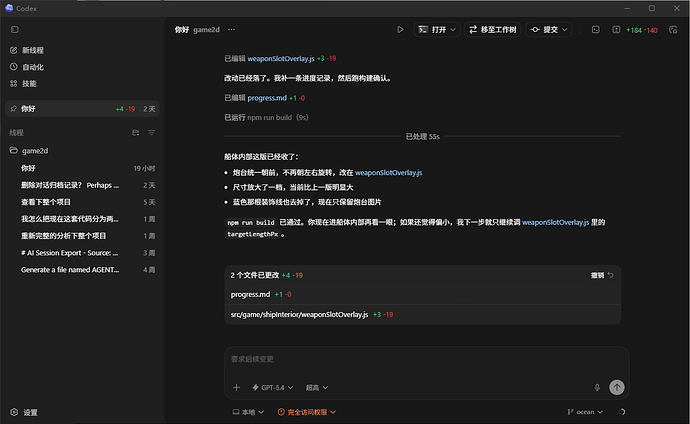Open 设置 settings at sidebar bottom
Screen dimensions: 690x424
tap(24, 412)
